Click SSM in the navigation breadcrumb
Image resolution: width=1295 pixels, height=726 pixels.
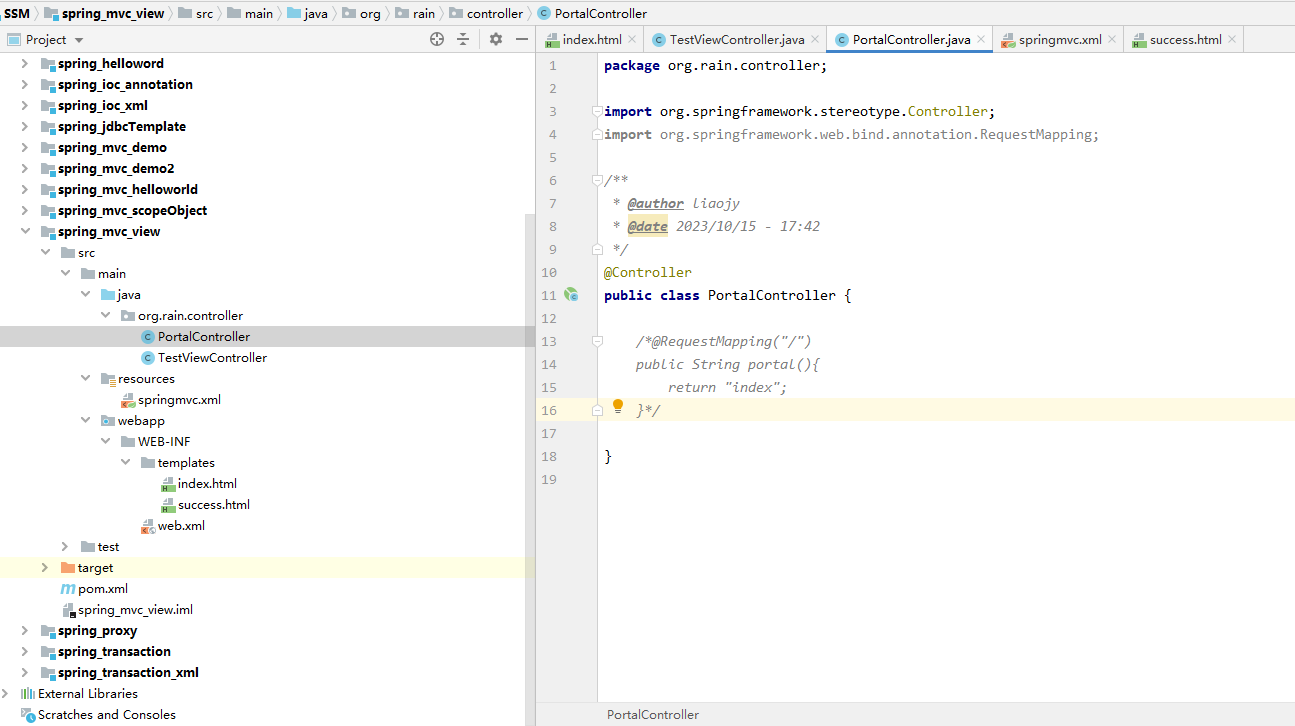[17, 13]
